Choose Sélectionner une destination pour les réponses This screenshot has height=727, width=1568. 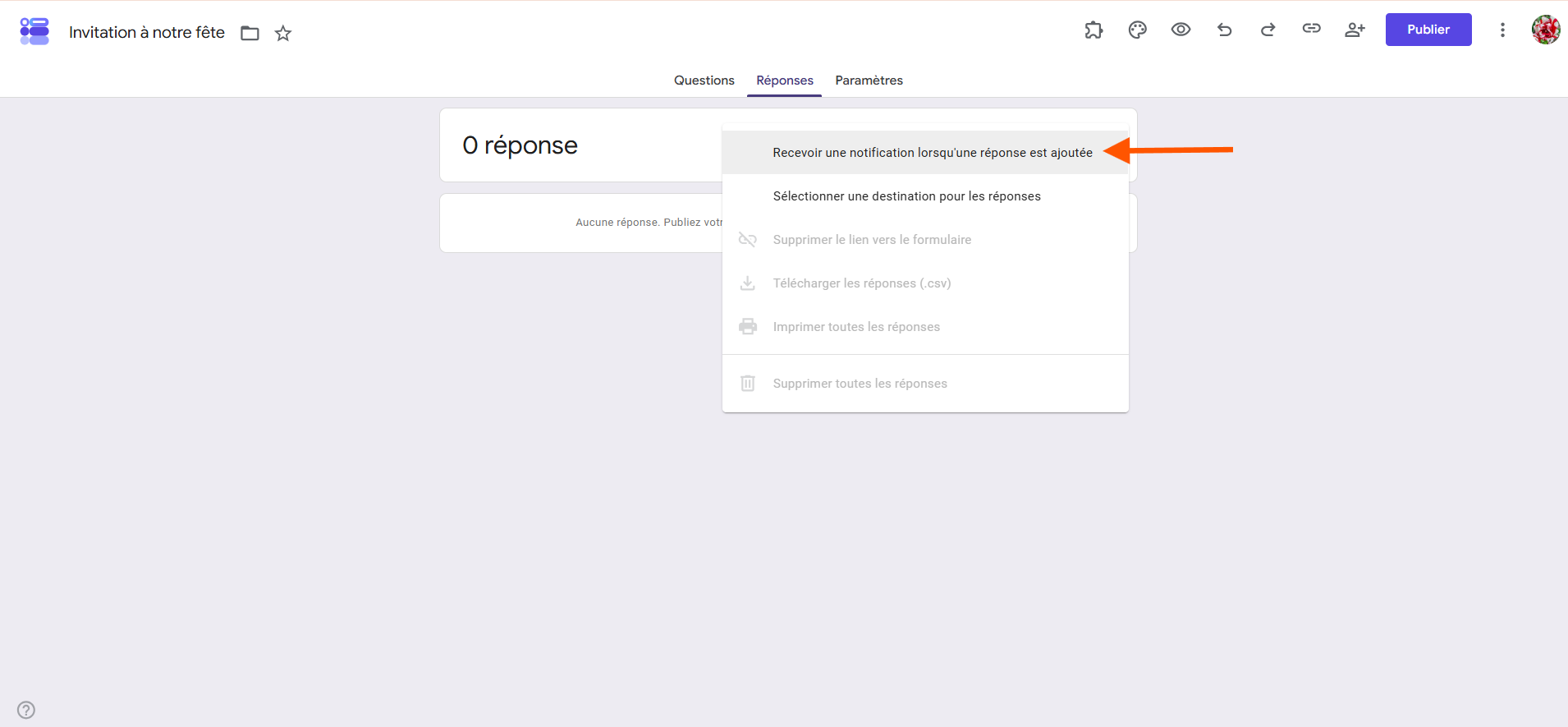click(925, 196)
